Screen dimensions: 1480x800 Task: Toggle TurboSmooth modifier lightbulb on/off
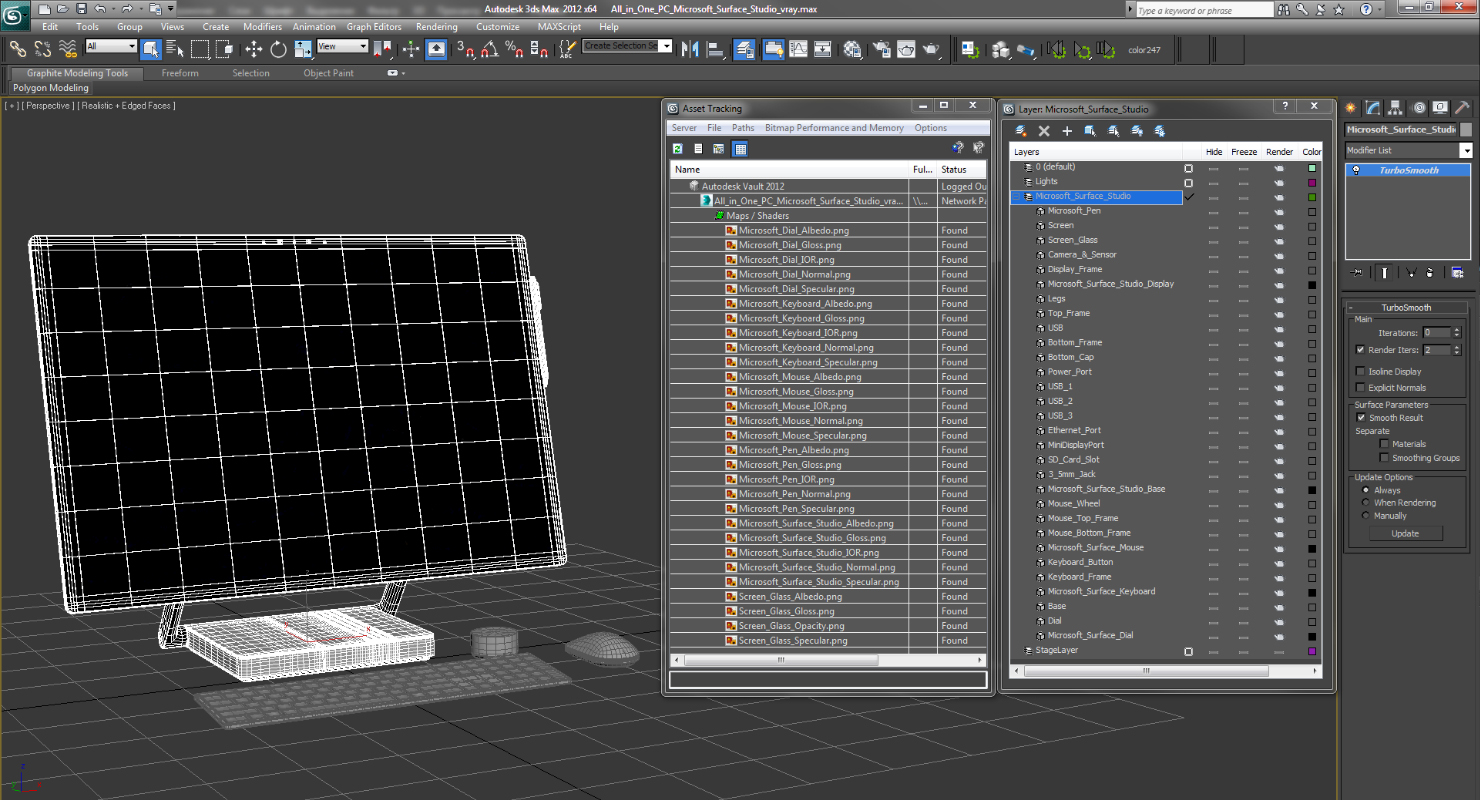pyautogui.click(x=1356, y=170)
